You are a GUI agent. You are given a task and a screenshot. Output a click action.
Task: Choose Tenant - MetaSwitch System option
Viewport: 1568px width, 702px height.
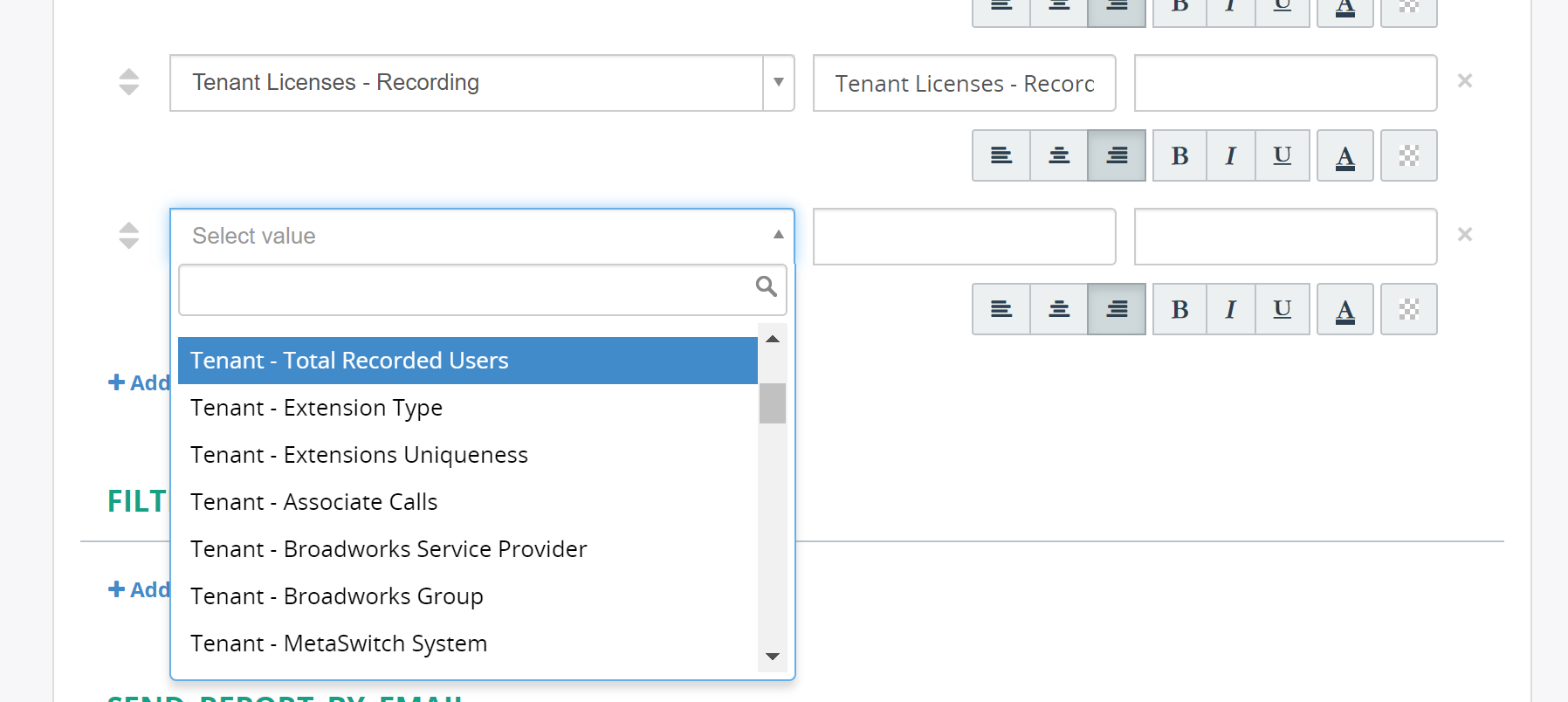click(x=468, y=643)
